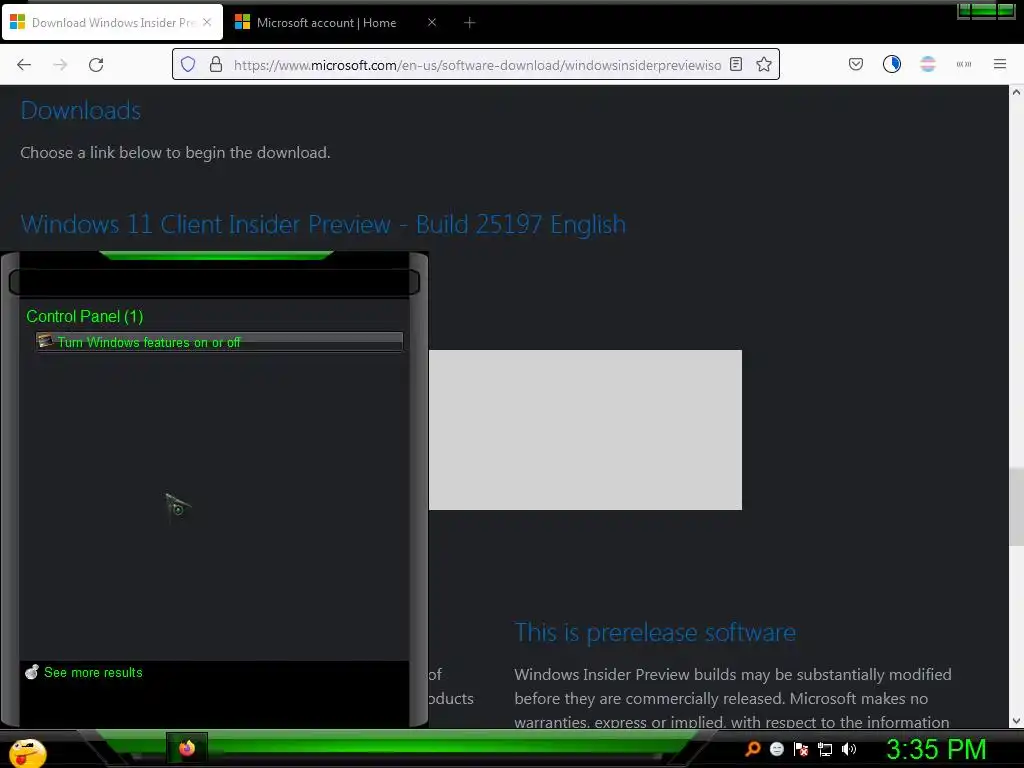
Task: Click the 3:35 PM clock
Action: pyautogui.click(x=936, y=749)
